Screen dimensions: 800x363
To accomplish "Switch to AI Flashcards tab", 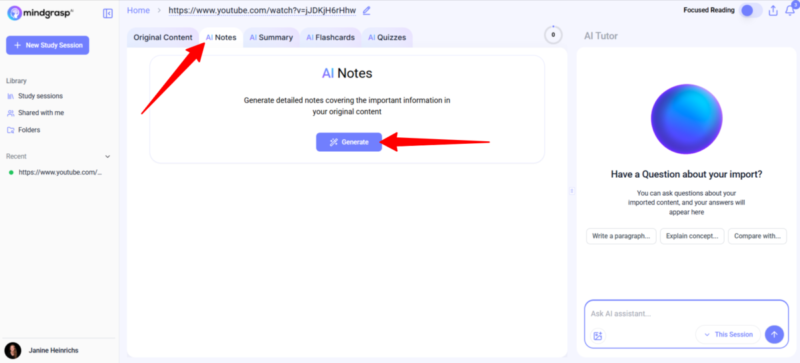I will 330,37.
